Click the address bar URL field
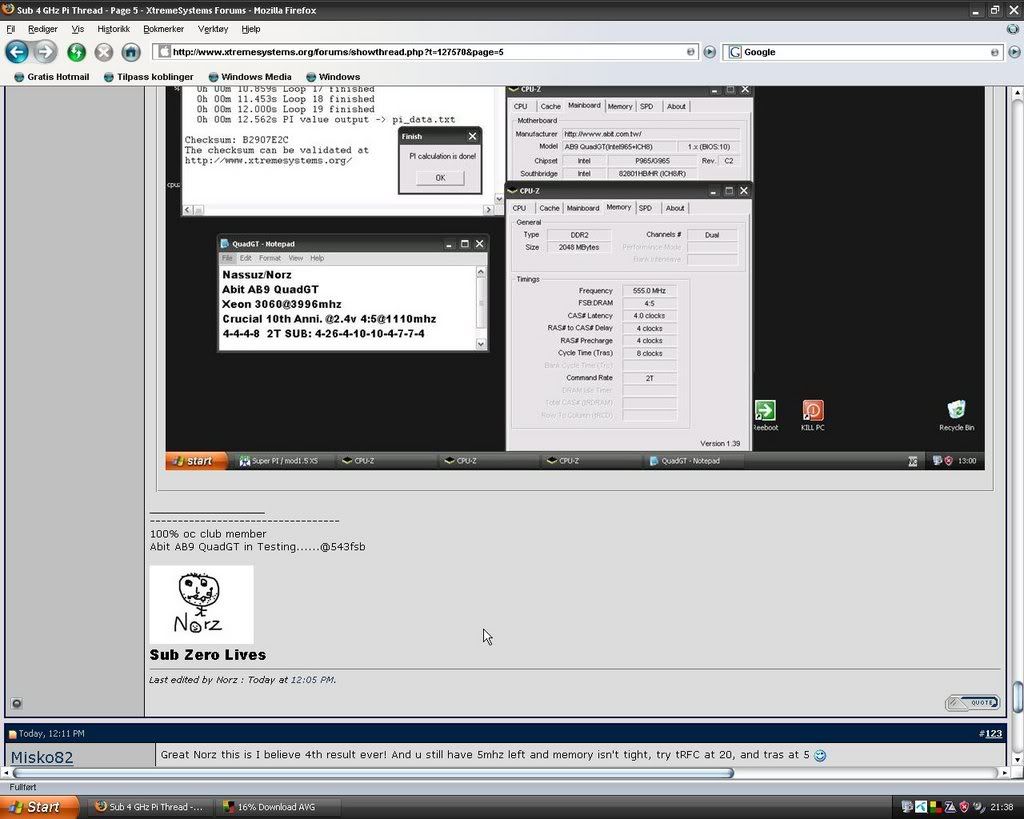Viewport: 1024px width, 819px height. pos(424,52)
